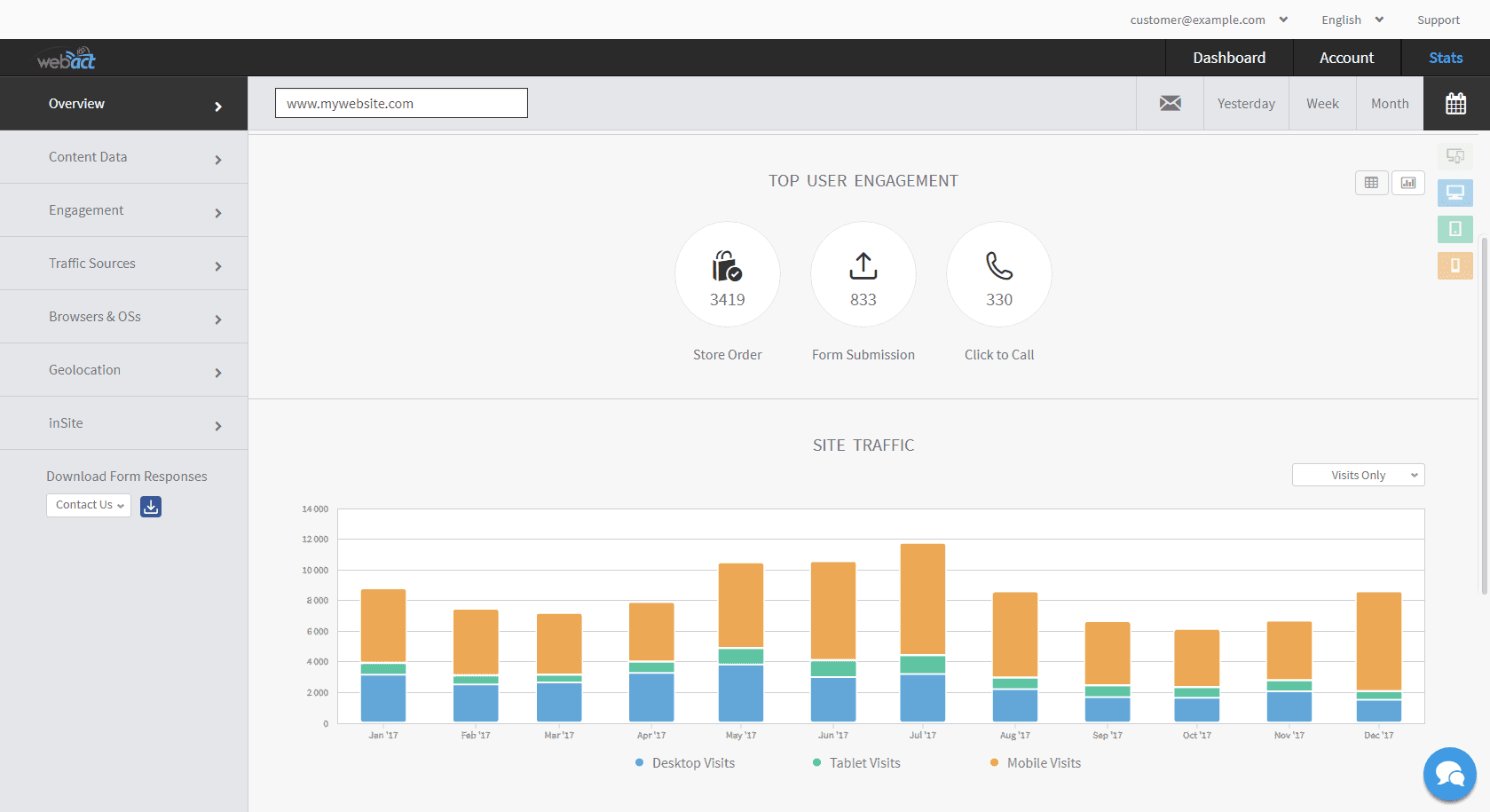
Task: Switch to the Dashboard tab
Action: [1229, 57]
